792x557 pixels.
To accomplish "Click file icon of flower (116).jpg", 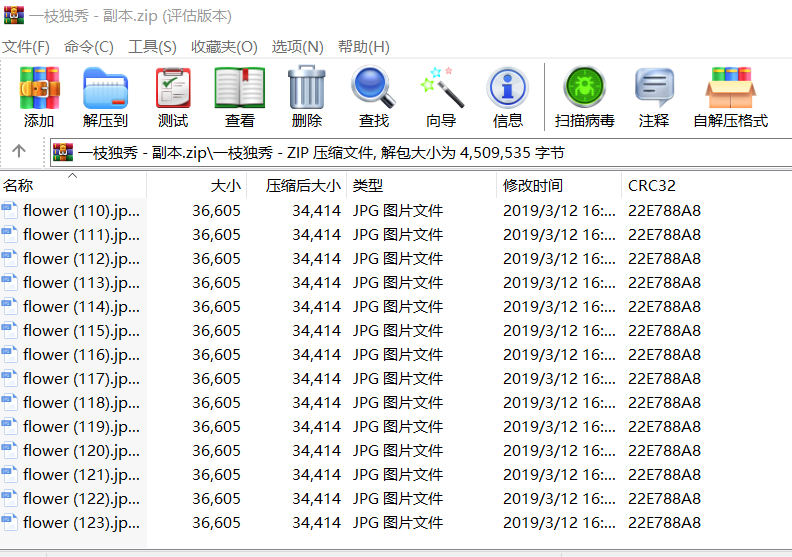I will coord(9,354).
